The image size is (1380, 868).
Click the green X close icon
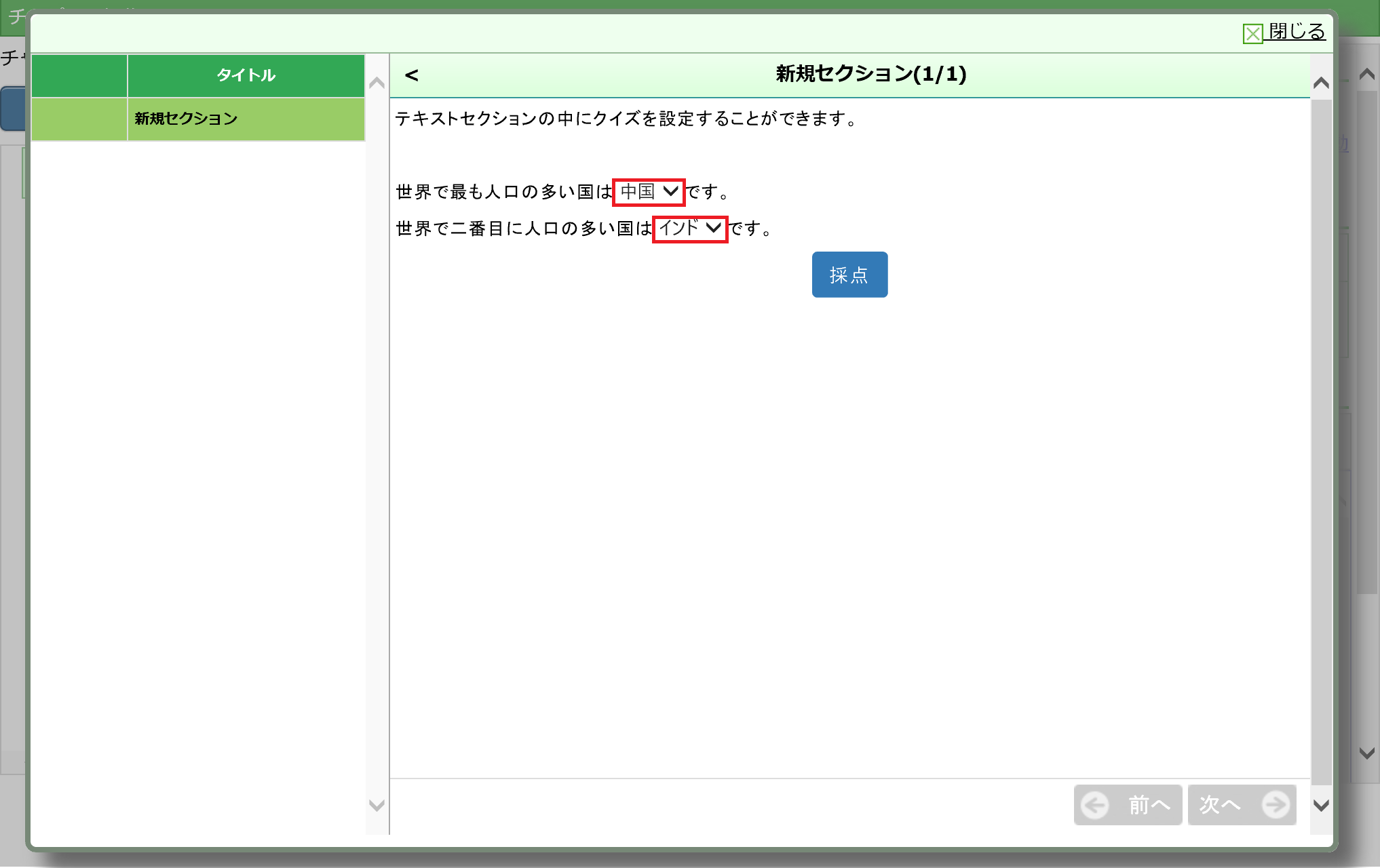click(x=1252, y=33)
